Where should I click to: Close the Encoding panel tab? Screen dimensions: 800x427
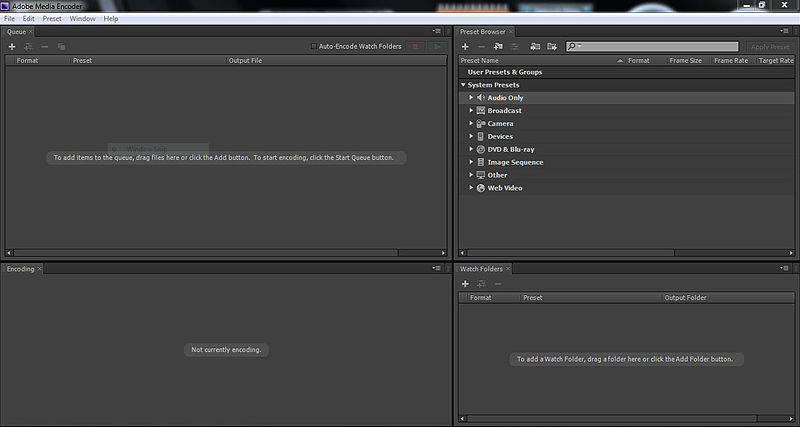click(x=39, y=269)
